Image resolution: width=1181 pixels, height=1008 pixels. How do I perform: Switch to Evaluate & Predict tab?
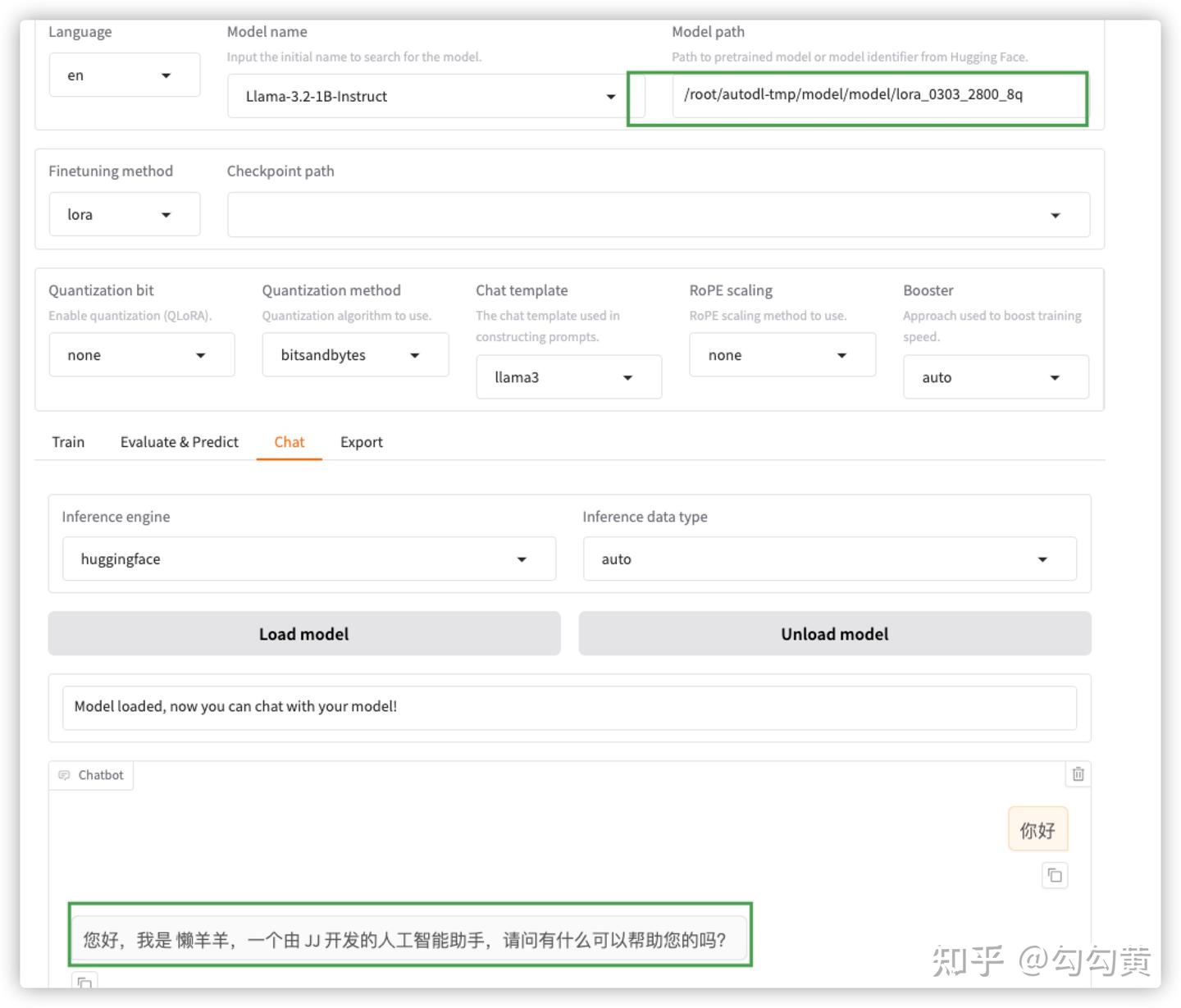[x=179, y=442]
